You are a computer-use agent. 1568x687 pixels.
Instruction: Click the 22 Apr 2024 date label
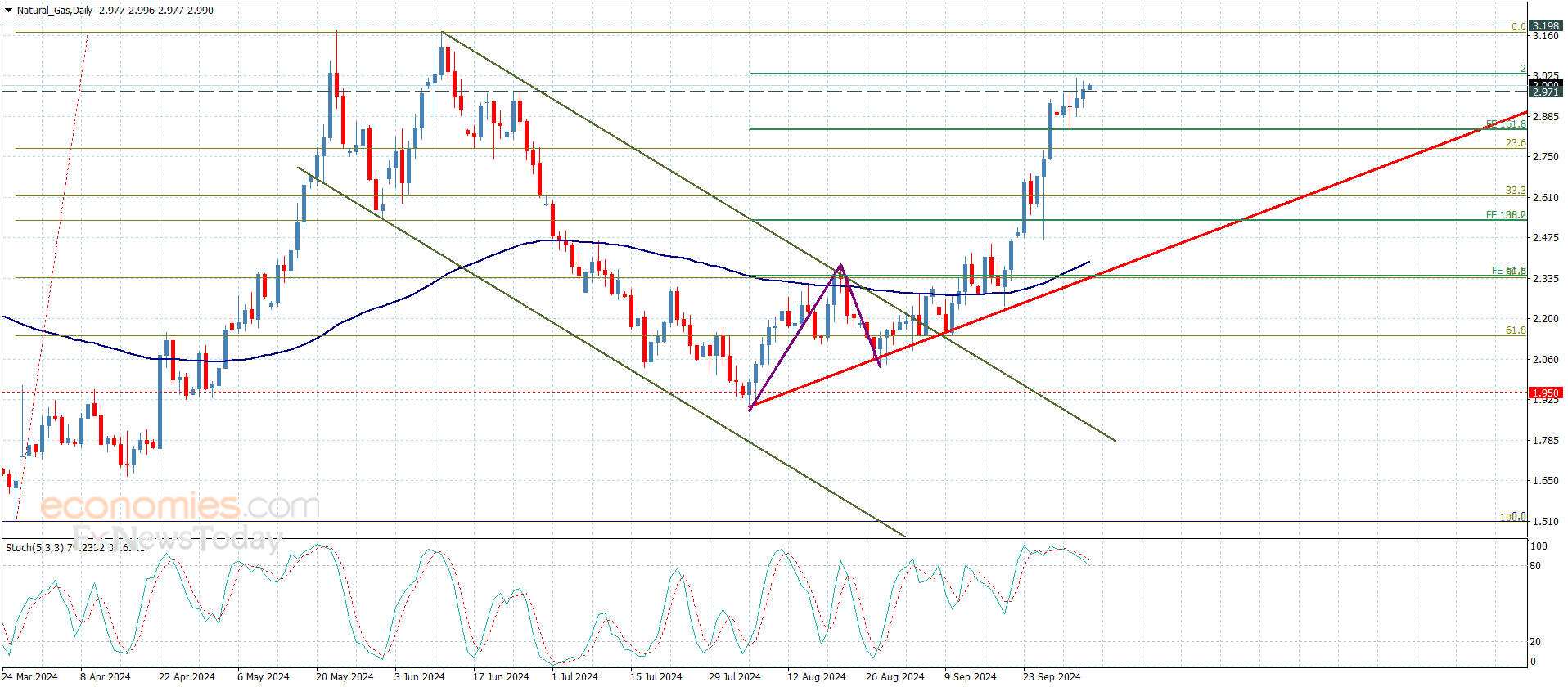point(187,676)
